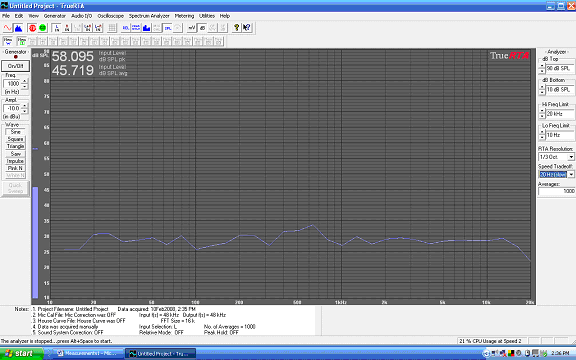Open the Spectrum Analyzer menu

pyautogui.click(x=149, y=16)
